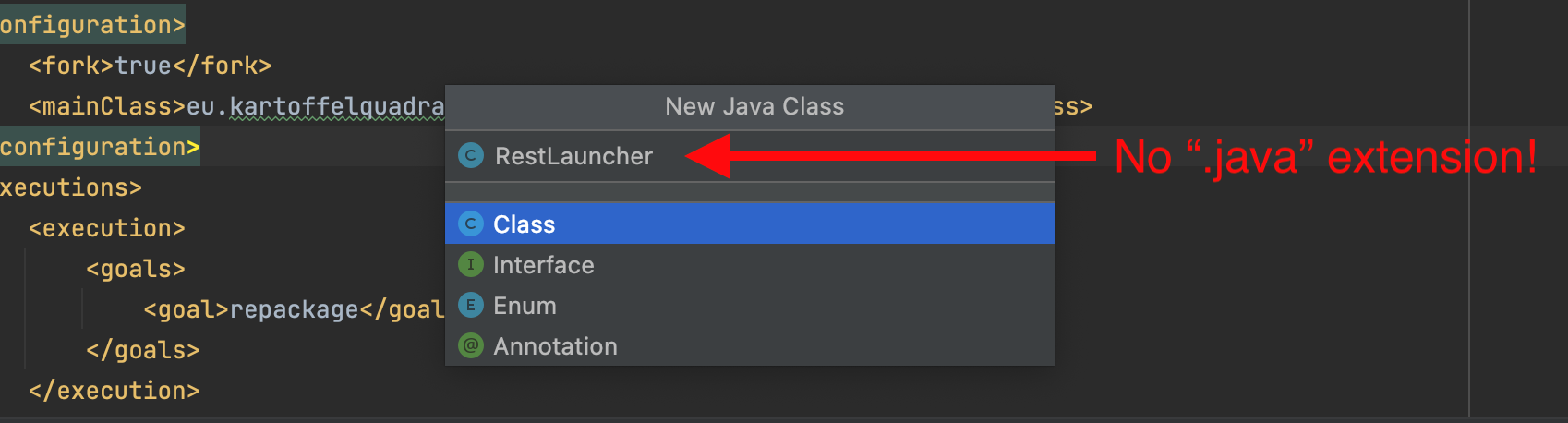The width and height of the screenshot is (1568, 423).
Task: Click the @ icon next to Annotation
Action: coord(471,346)
